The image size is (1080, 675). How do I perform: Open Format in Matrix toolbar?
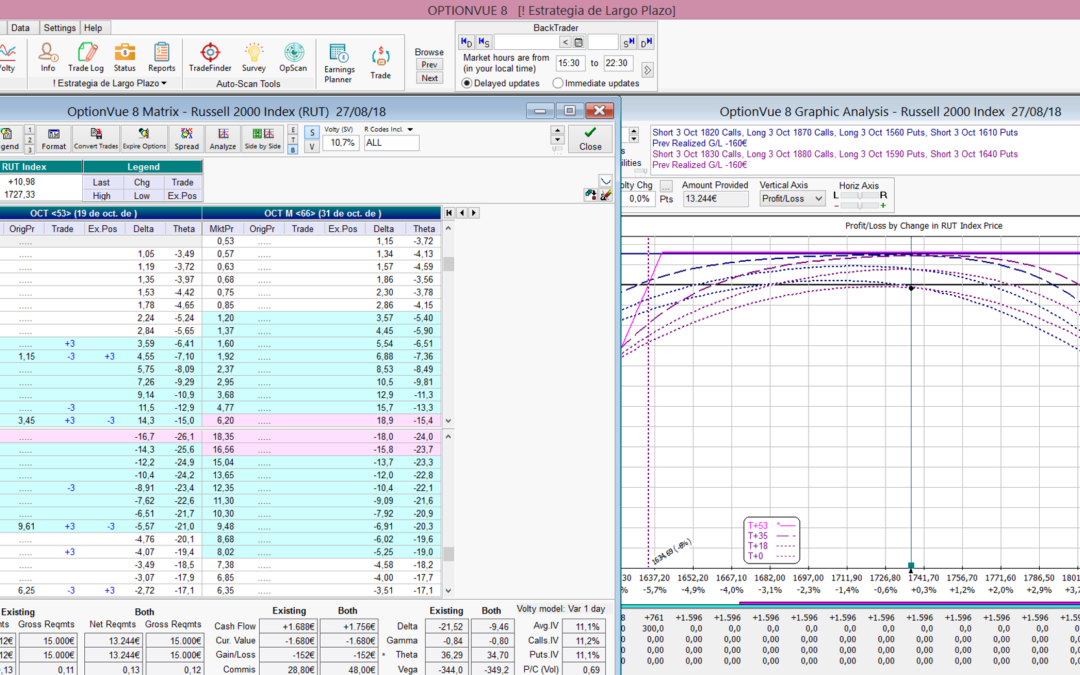pyautogui.click(x=54, y=138)
